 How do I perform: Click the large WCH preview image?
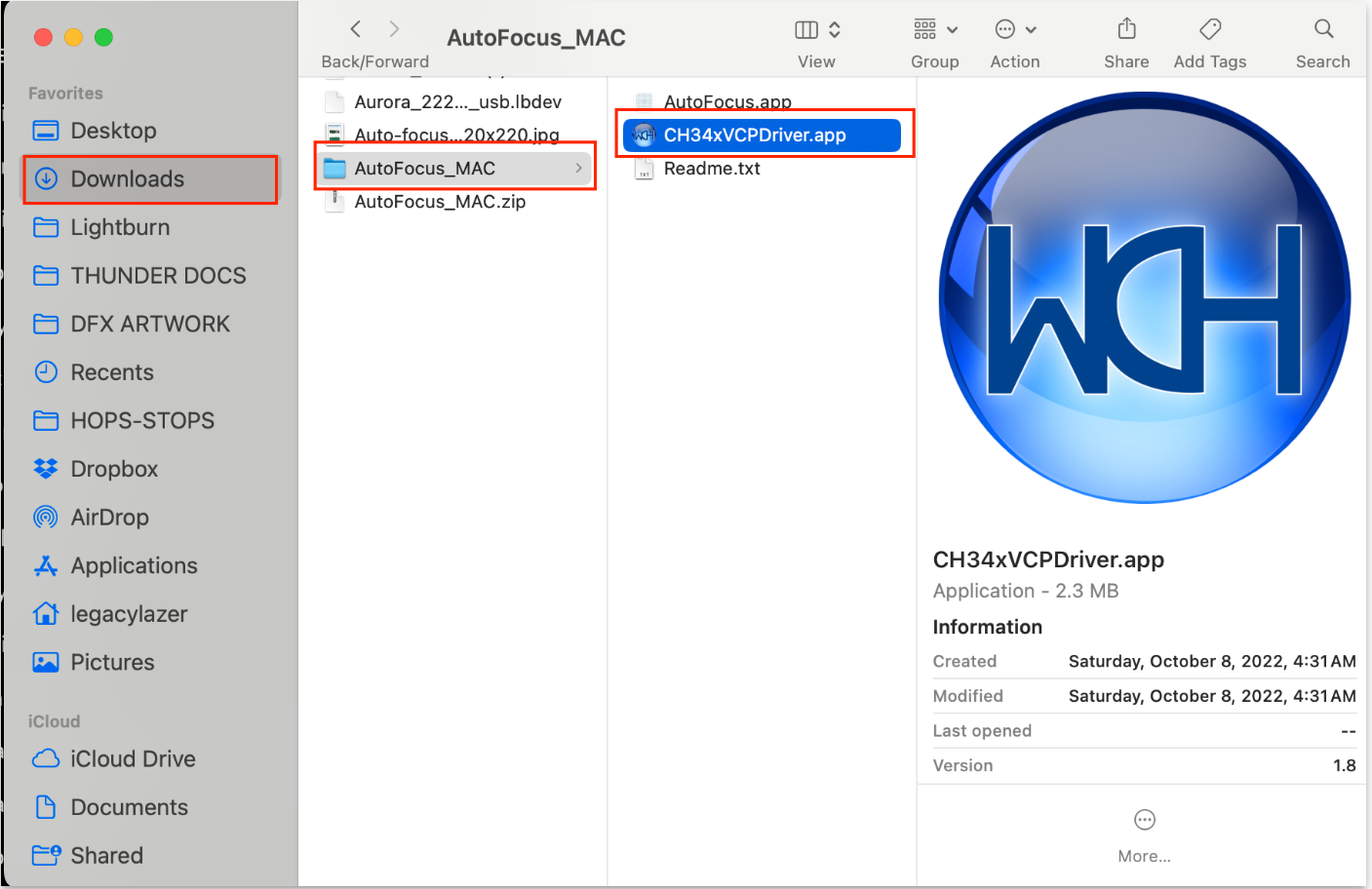(x=1145, y=297)
